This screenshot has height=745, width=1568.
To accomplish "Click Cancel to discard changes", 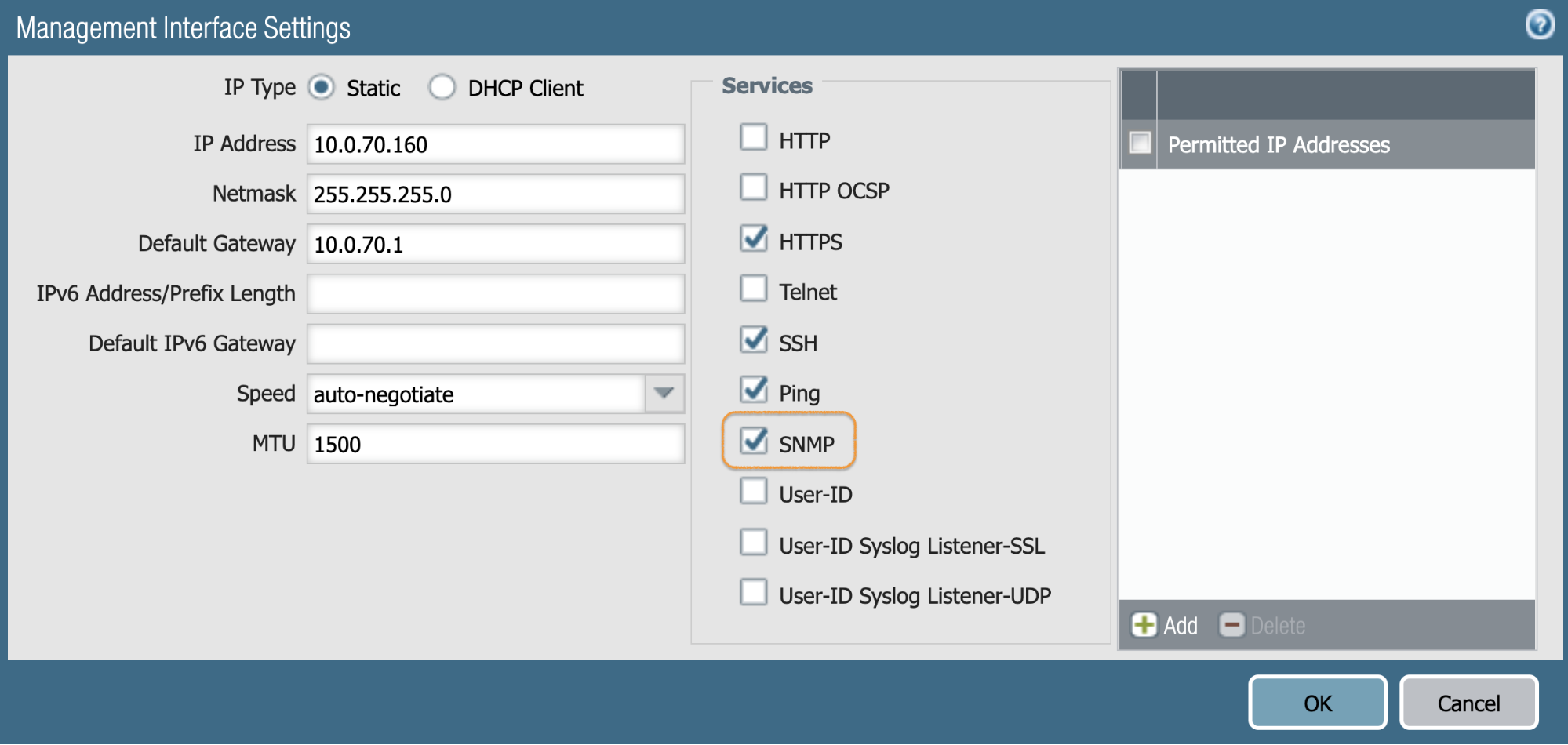I will (1468, 702).
